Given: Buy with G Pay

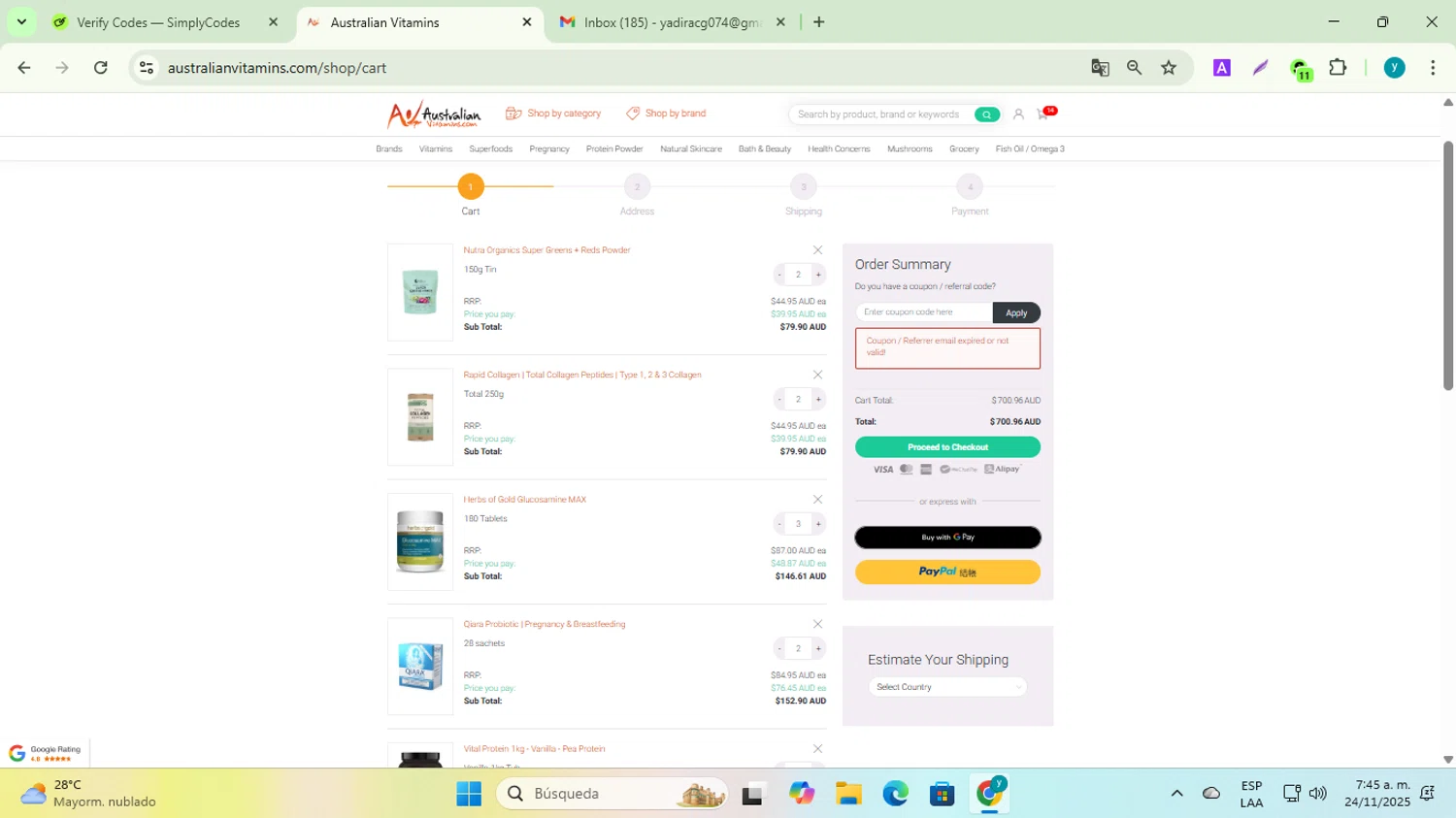Looking at the screenshot, I should (947, 538).
